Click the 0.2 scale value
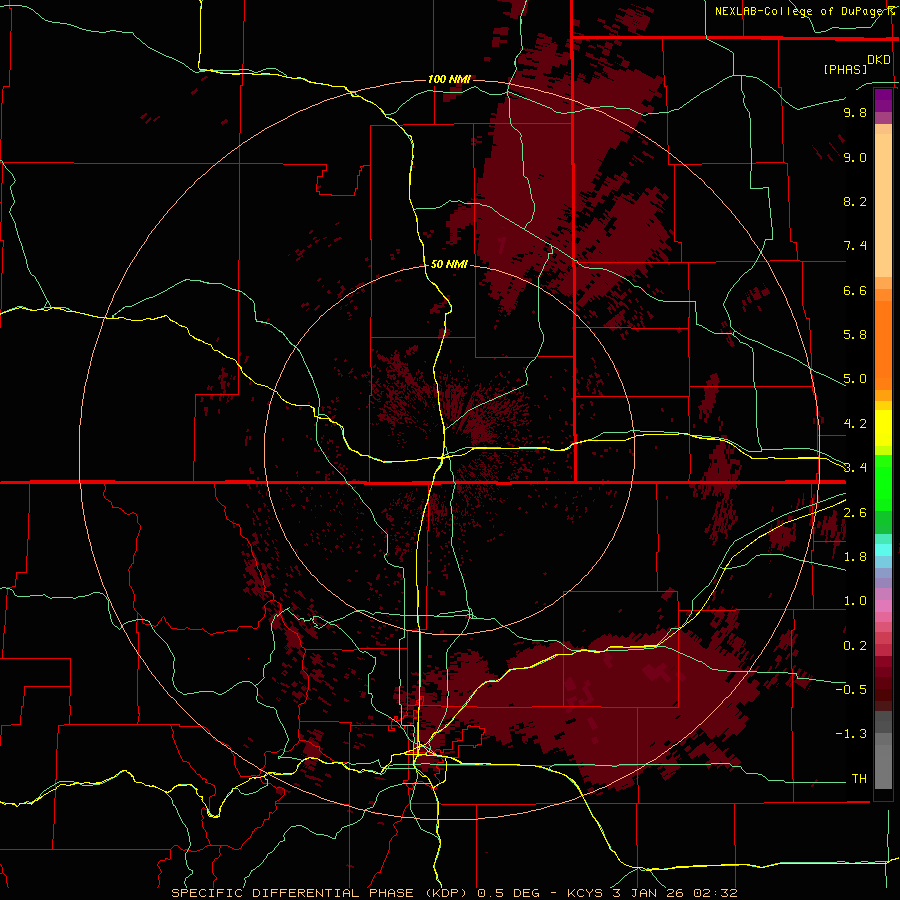 point(855,646)
